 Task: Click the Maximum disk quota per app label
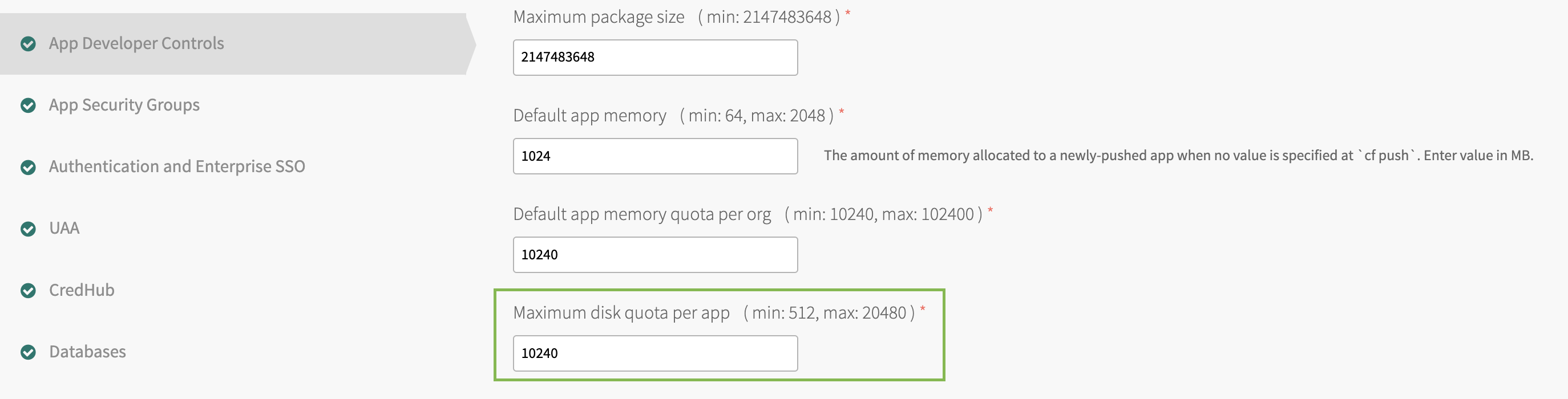(x=621, y=312)
